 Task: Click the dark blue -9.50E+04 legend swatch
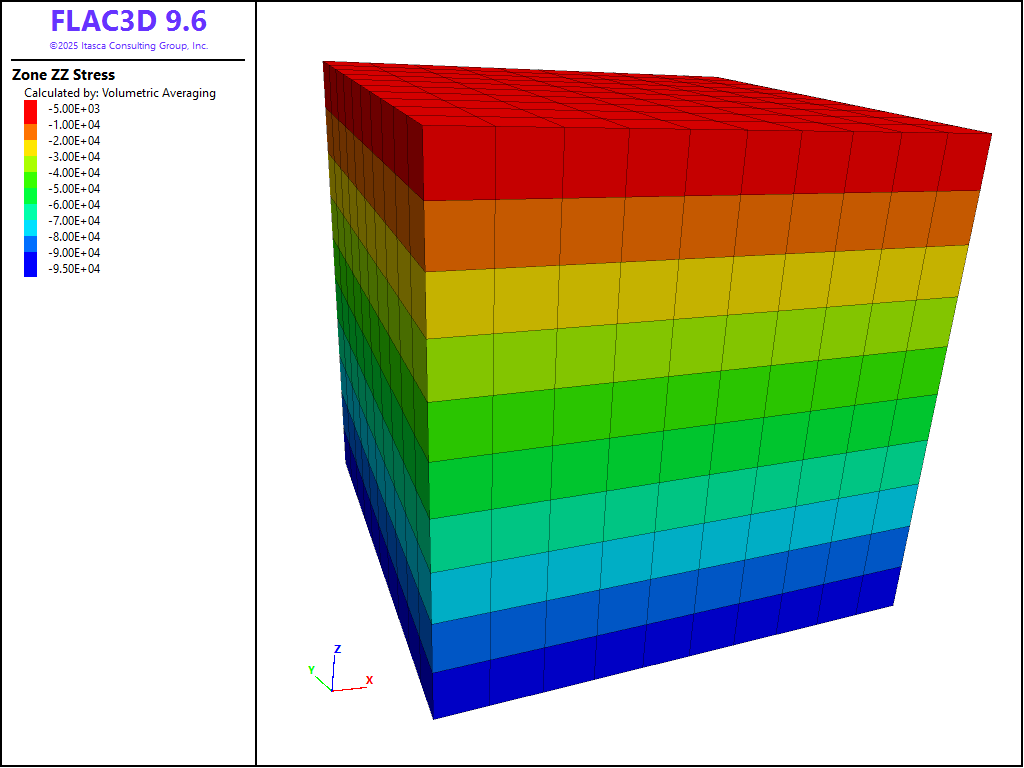tap(30, 268)
